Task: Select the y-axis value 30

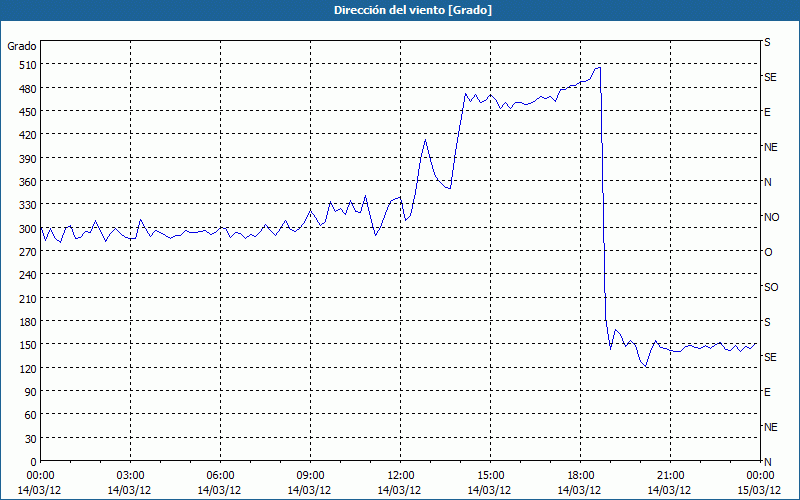Action: (31, 439)
